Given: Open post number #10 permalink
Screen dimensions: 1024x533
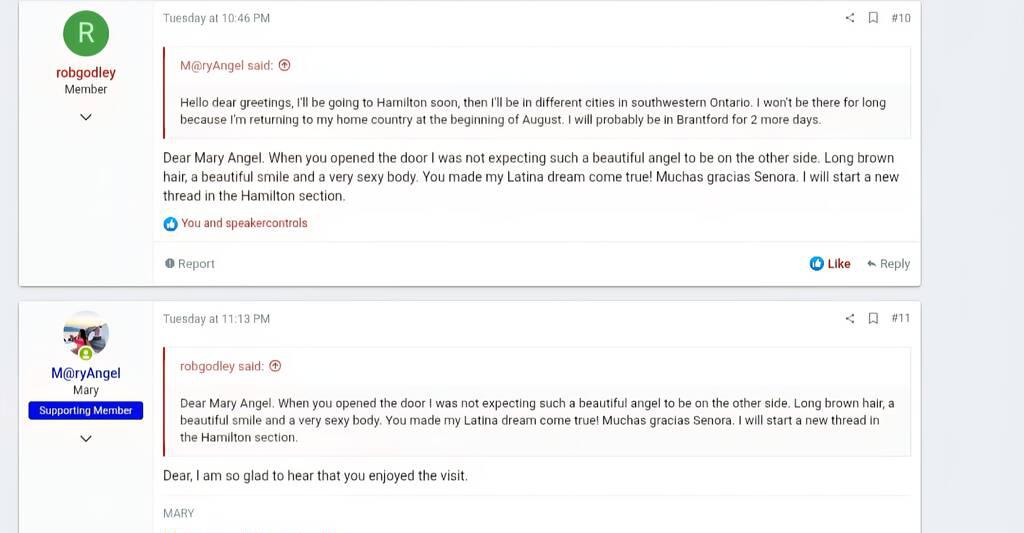Looking at the screenshot, I should pyautogui.click(x=900, y=18).
